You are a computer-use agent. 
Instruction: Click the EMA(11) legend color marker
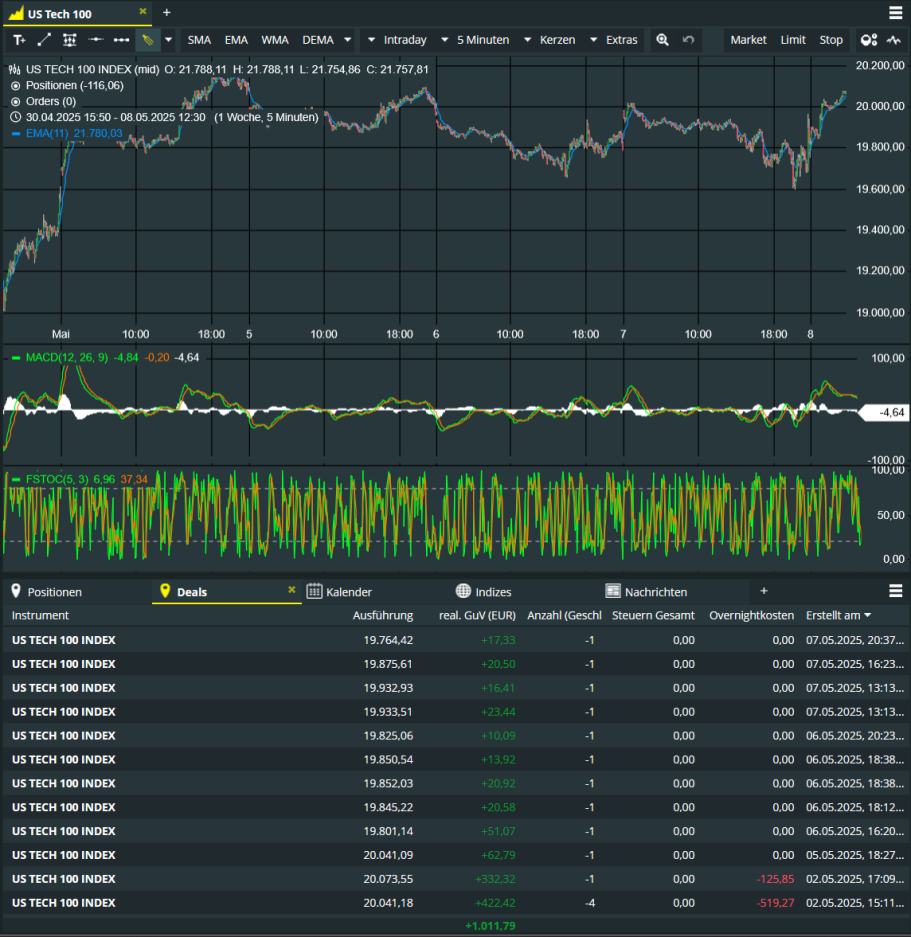[x=16, y=134]
